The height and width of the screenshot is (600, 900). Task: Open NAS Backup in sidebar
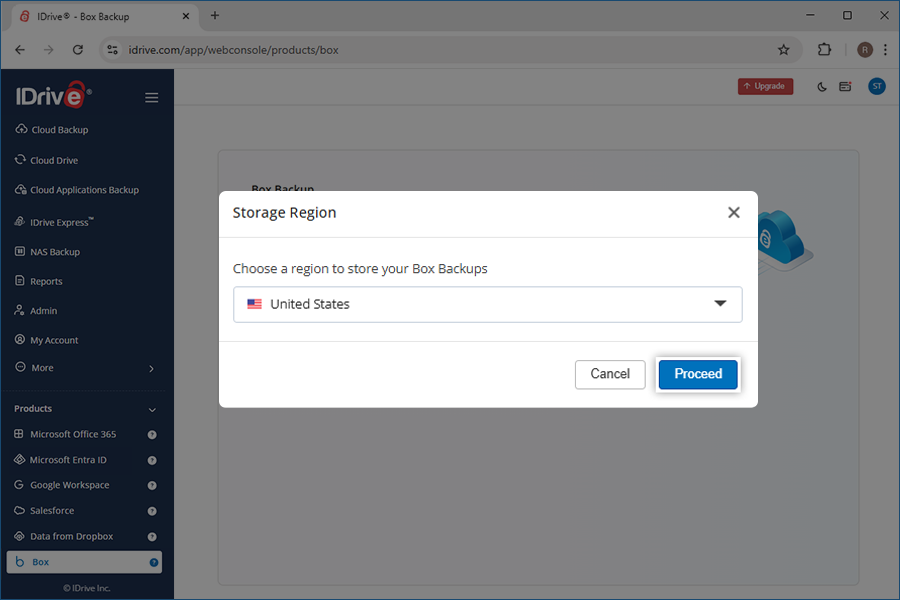point(47,251)
